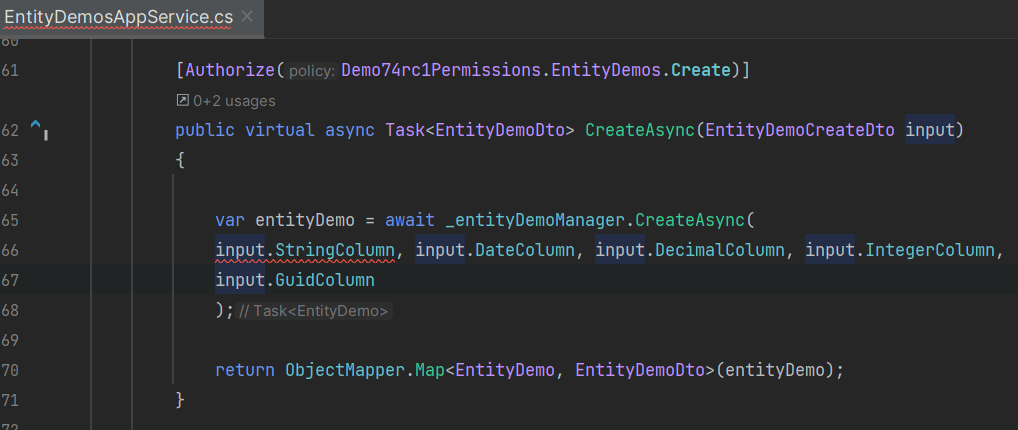
Task: Click line number 70 in the gutter
Action: [x=11, y=370]
